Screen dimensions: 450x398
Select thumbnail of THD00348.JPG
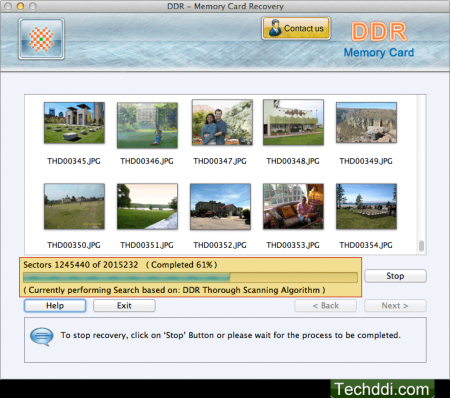[293, 122]
